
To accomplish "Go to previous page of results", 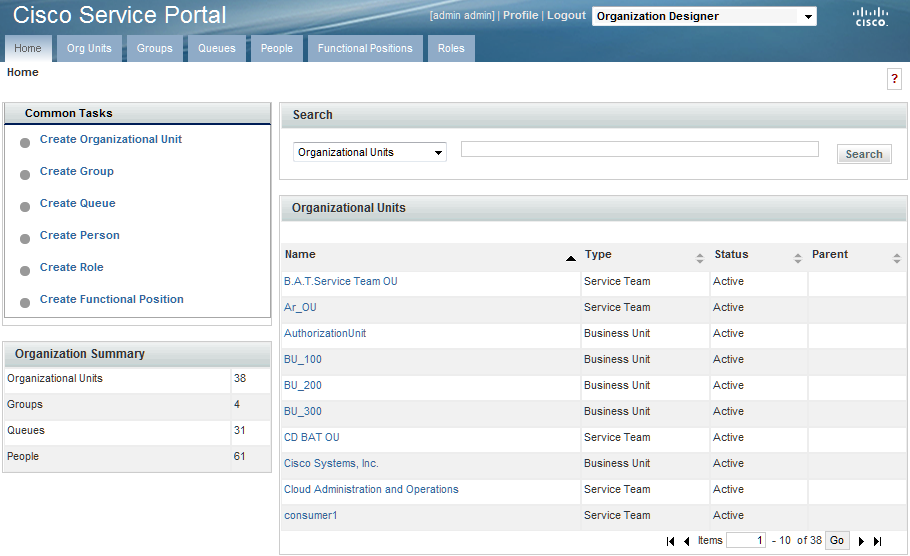I will (x=687, y=541).
